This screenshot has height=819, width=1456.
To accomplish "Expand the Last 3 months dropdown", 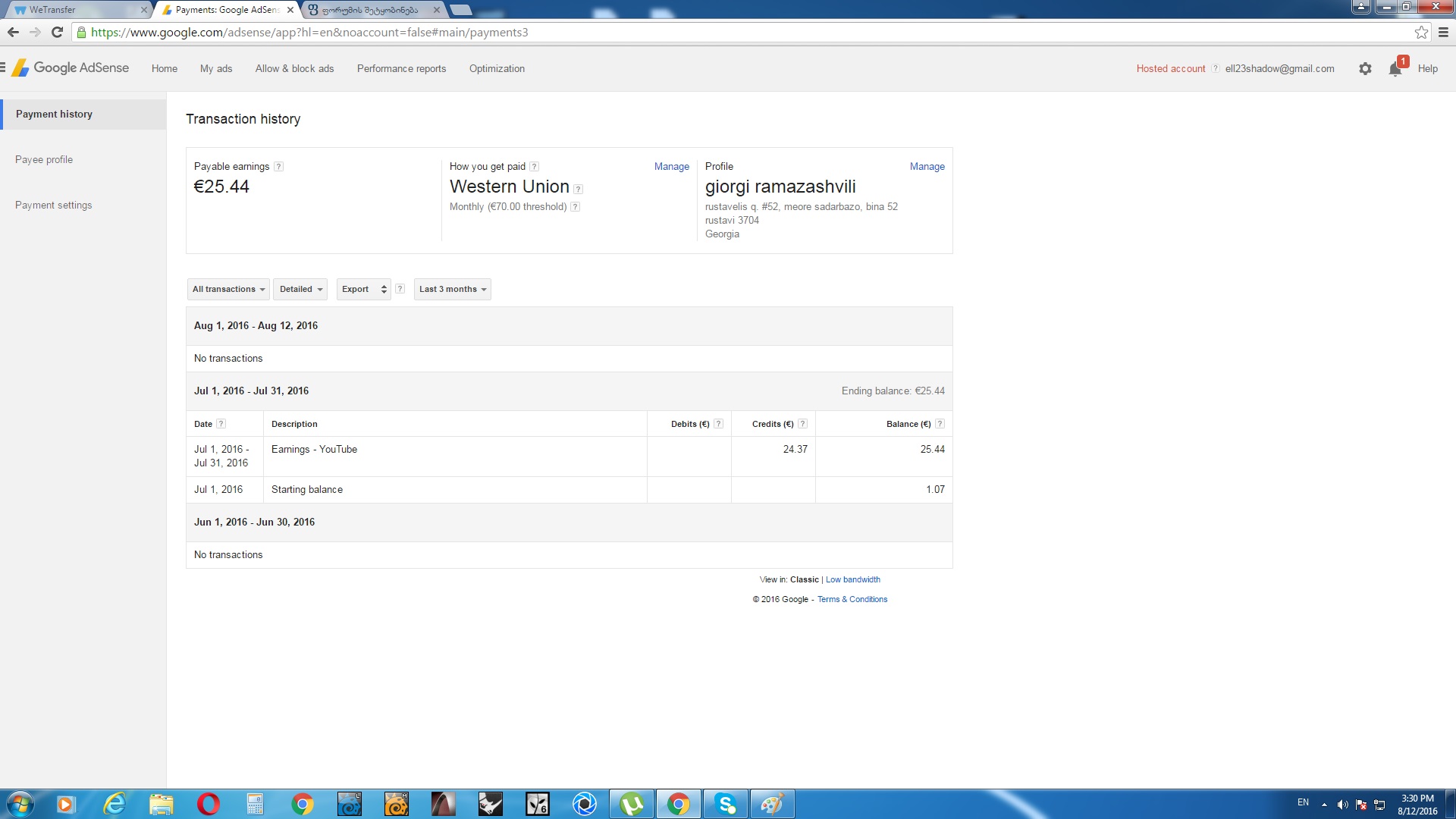I will [x=452, y=289].
